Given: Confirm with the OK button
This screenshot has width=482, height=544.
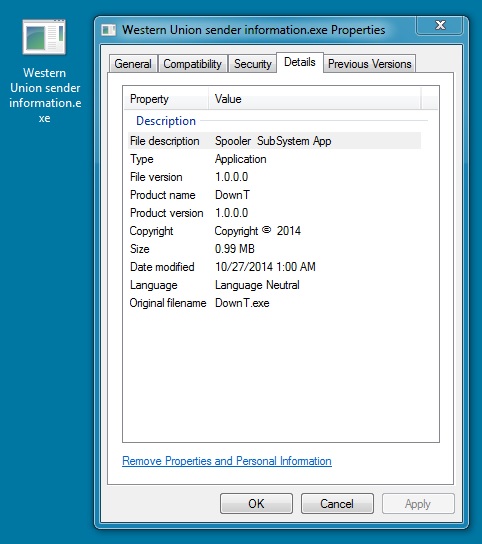Looking at the screenshot, I should [x=256, y=503].
